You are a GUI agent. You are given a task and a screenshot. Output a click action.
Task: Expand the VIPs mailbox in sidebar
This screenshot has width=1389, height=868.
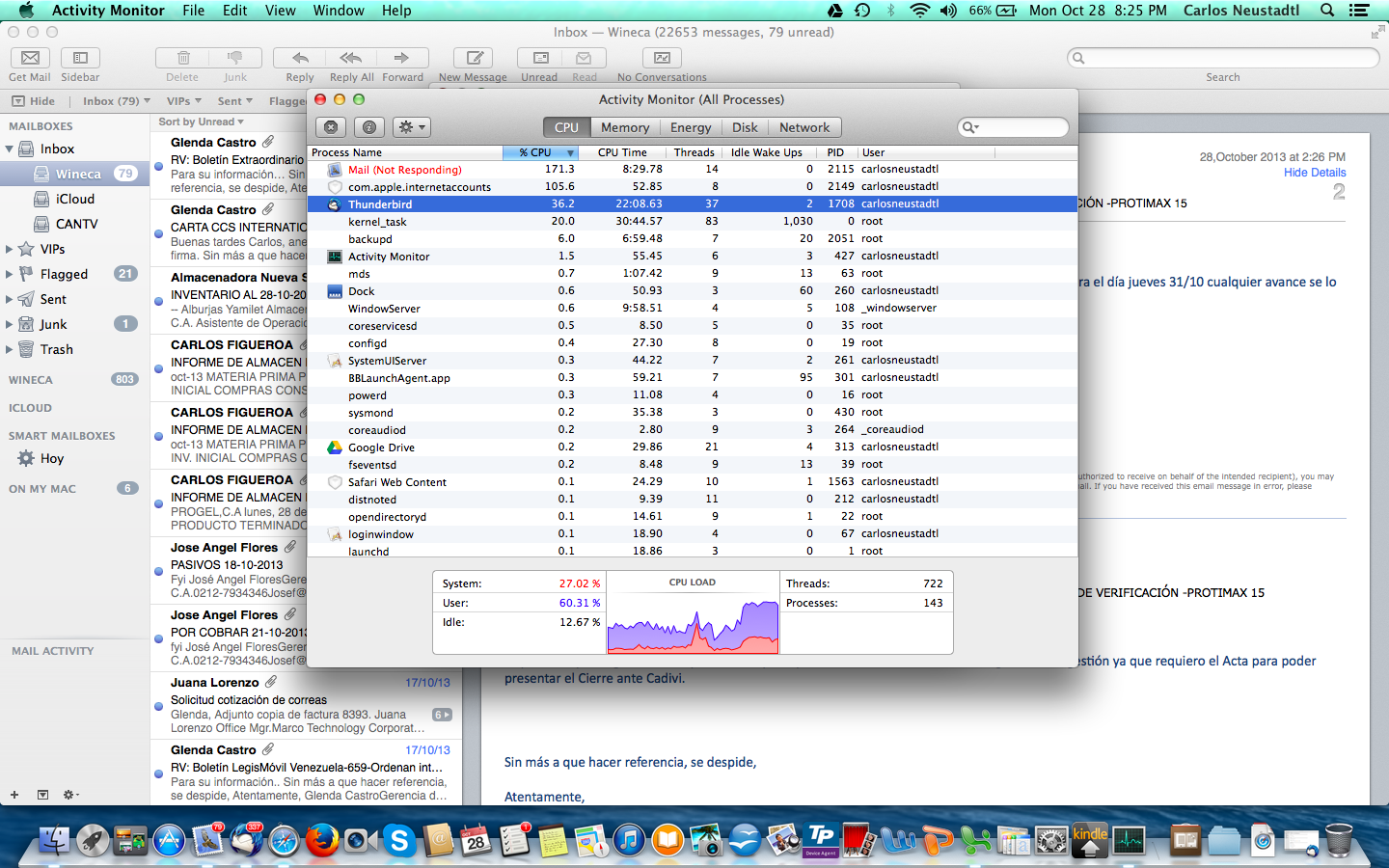(10, 250)
